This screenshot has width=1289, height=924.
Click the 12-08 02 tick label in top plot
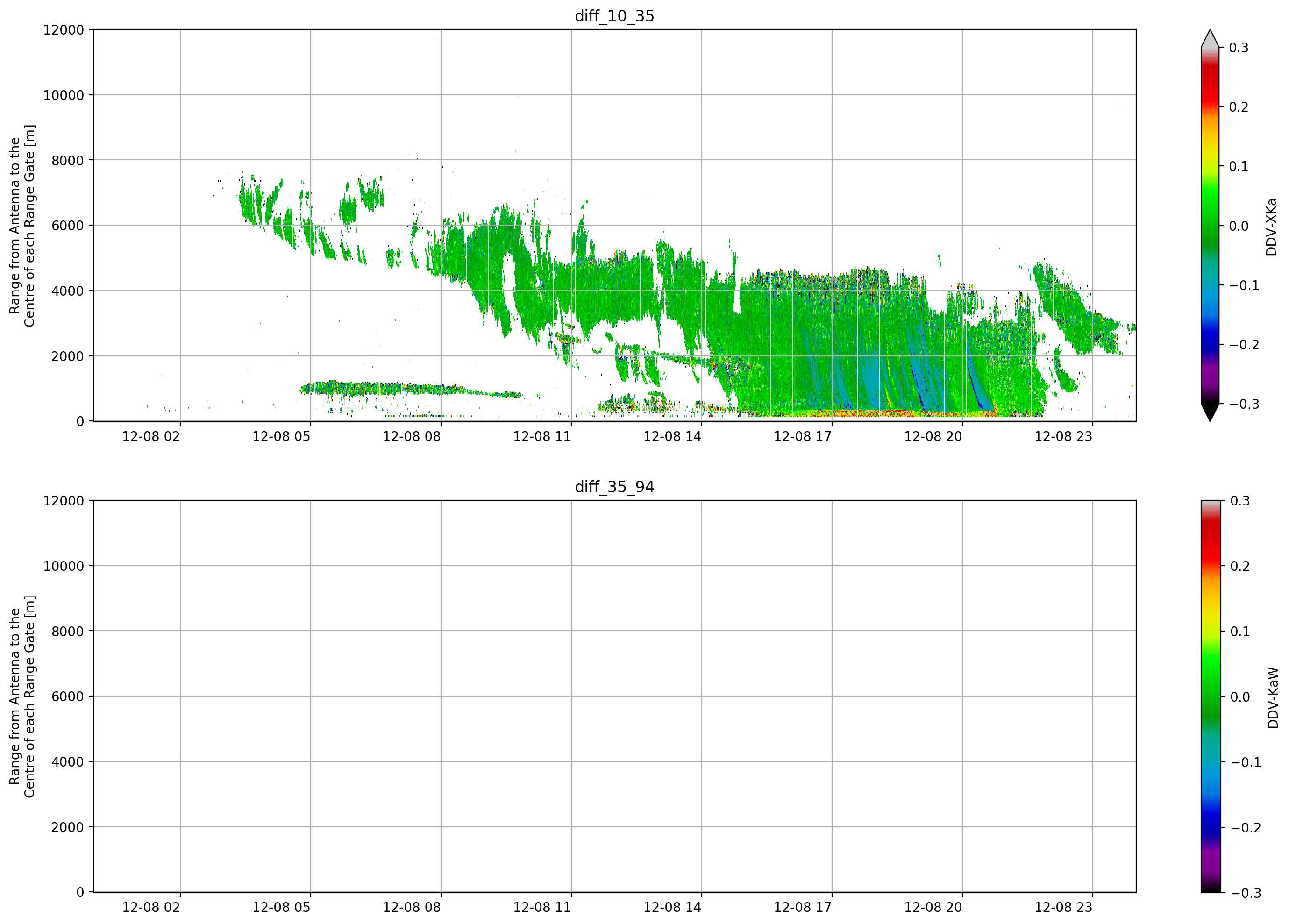coord(150,437)
